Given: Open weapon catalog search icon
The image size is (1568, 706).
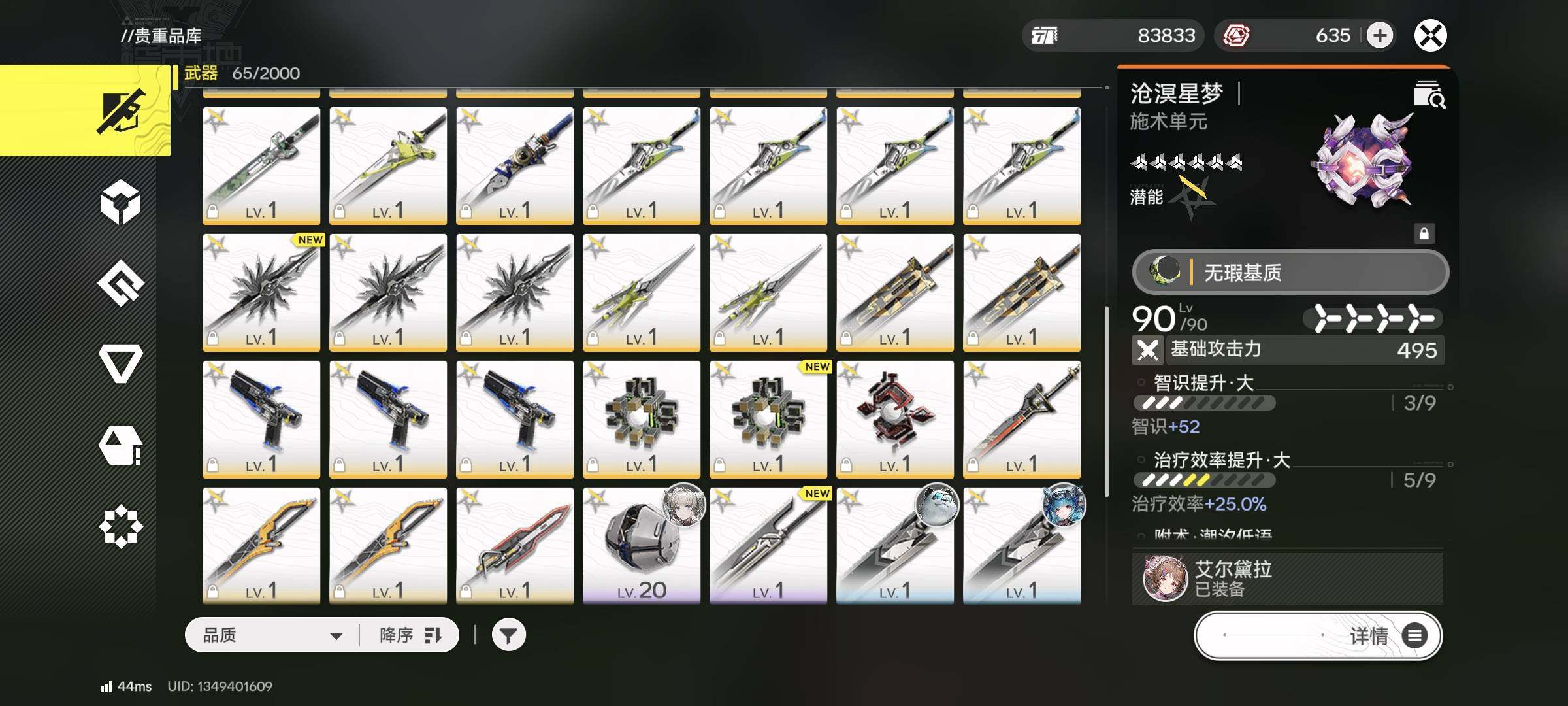Looking at the screenshot, I should 1429,95.
